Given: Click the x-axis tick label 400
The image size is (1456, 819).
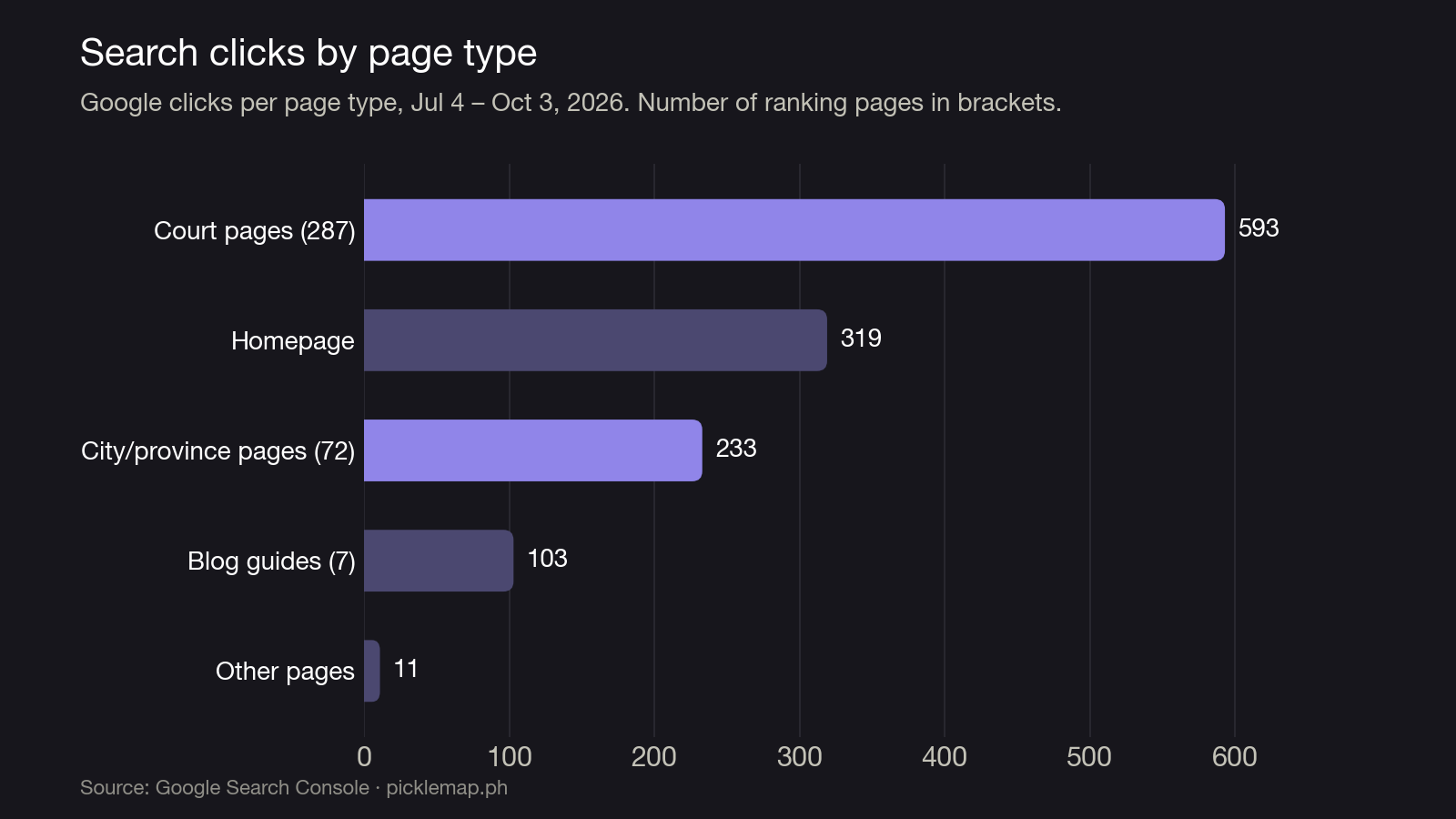Looking at the screenshot, I should pos(945,757).
